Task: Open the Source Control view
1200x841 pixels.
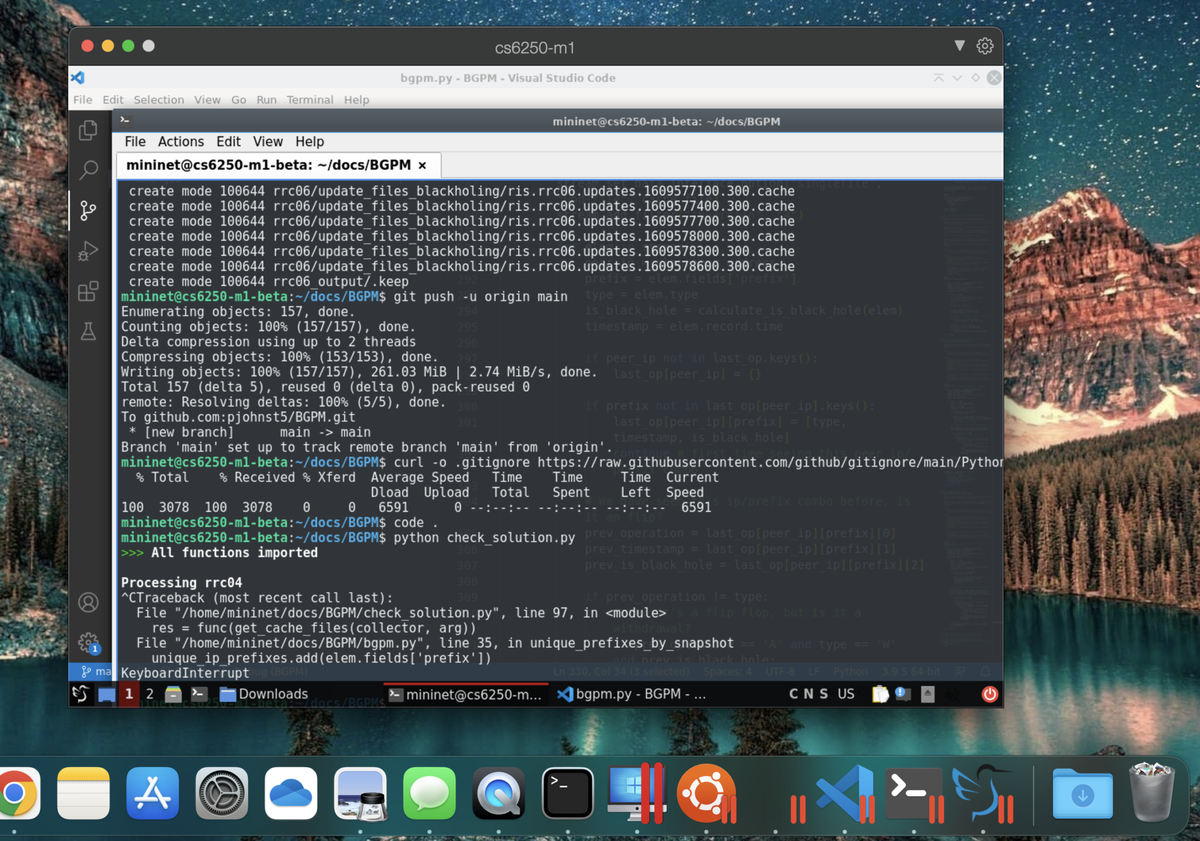Action: click(89, 210)
